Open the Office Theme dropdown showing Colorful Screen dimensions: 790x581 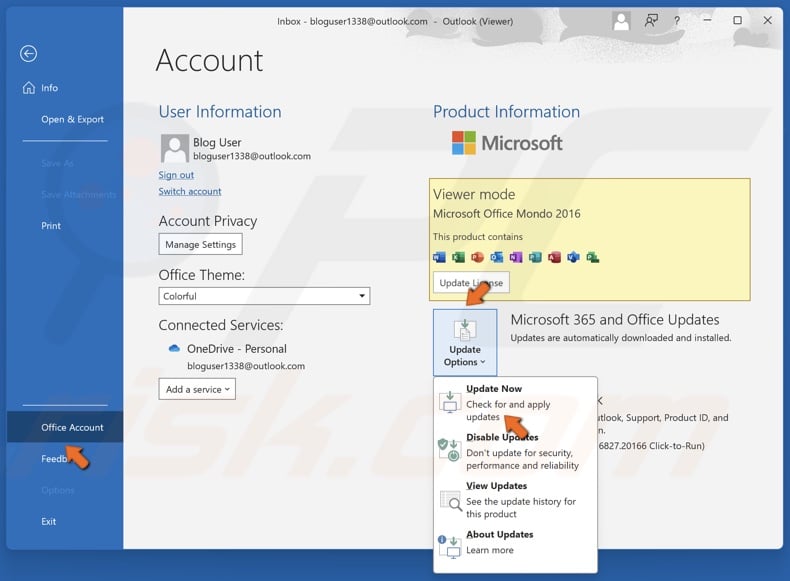264,296
